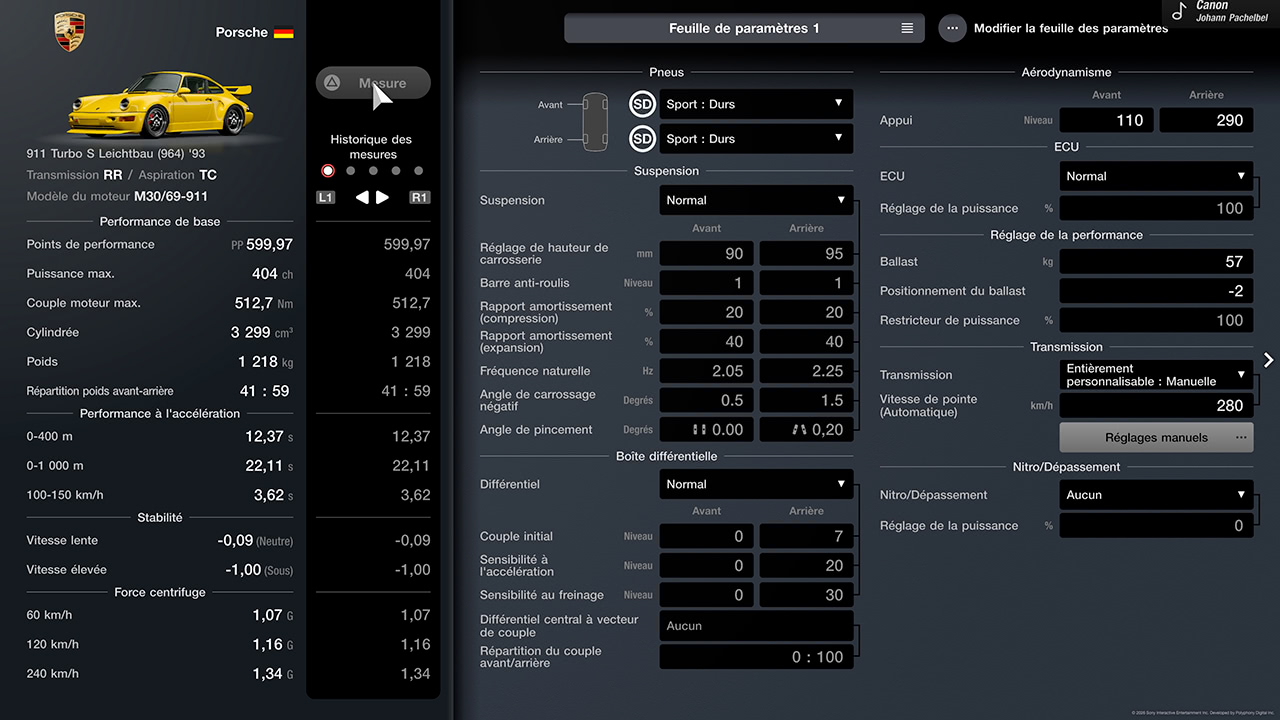1280x720 pixels.
Task: Select the fourth measurement history dot
Action: click(x=396, y=171)
